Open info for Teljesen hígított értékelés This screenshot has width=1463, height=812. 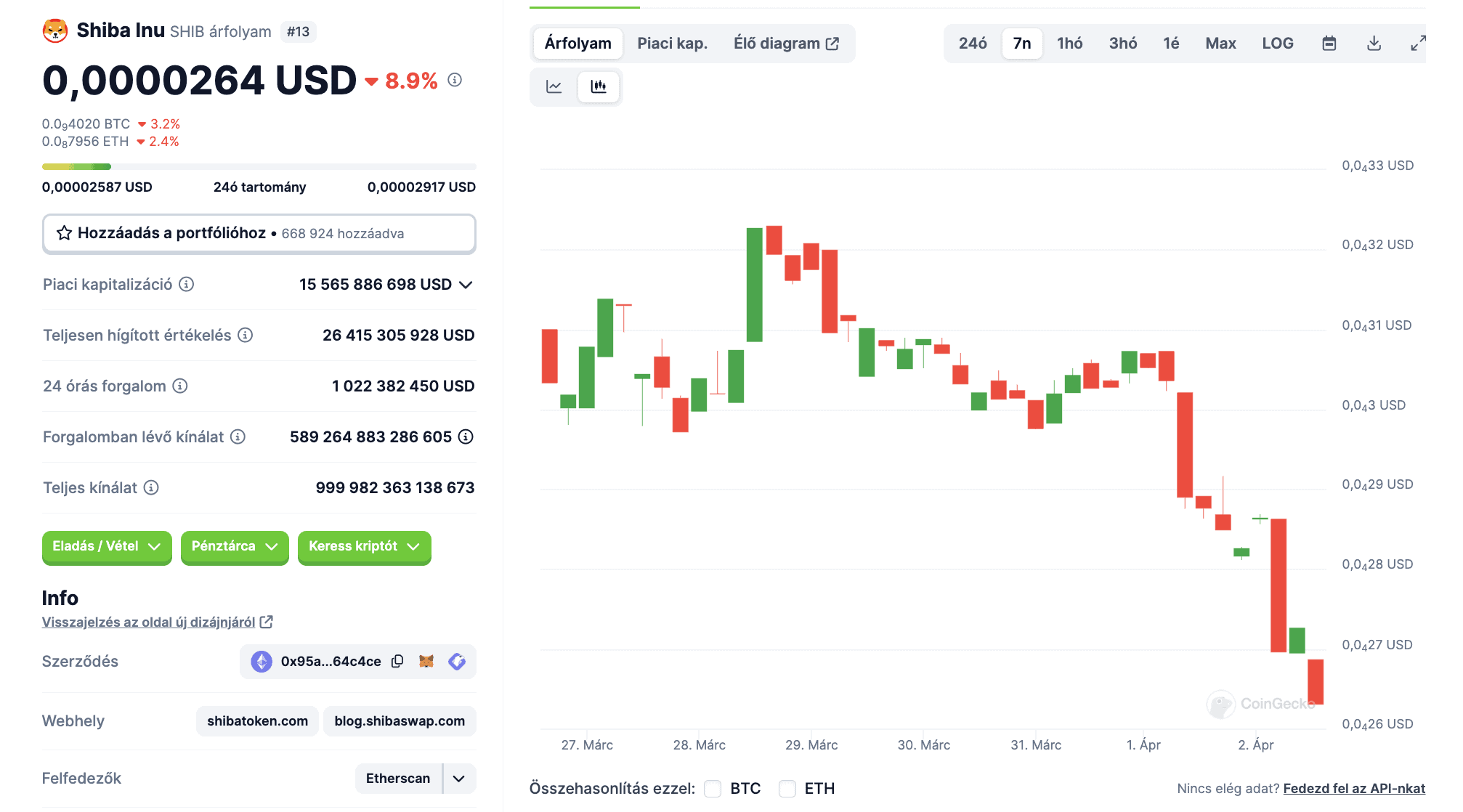(246, 335)
